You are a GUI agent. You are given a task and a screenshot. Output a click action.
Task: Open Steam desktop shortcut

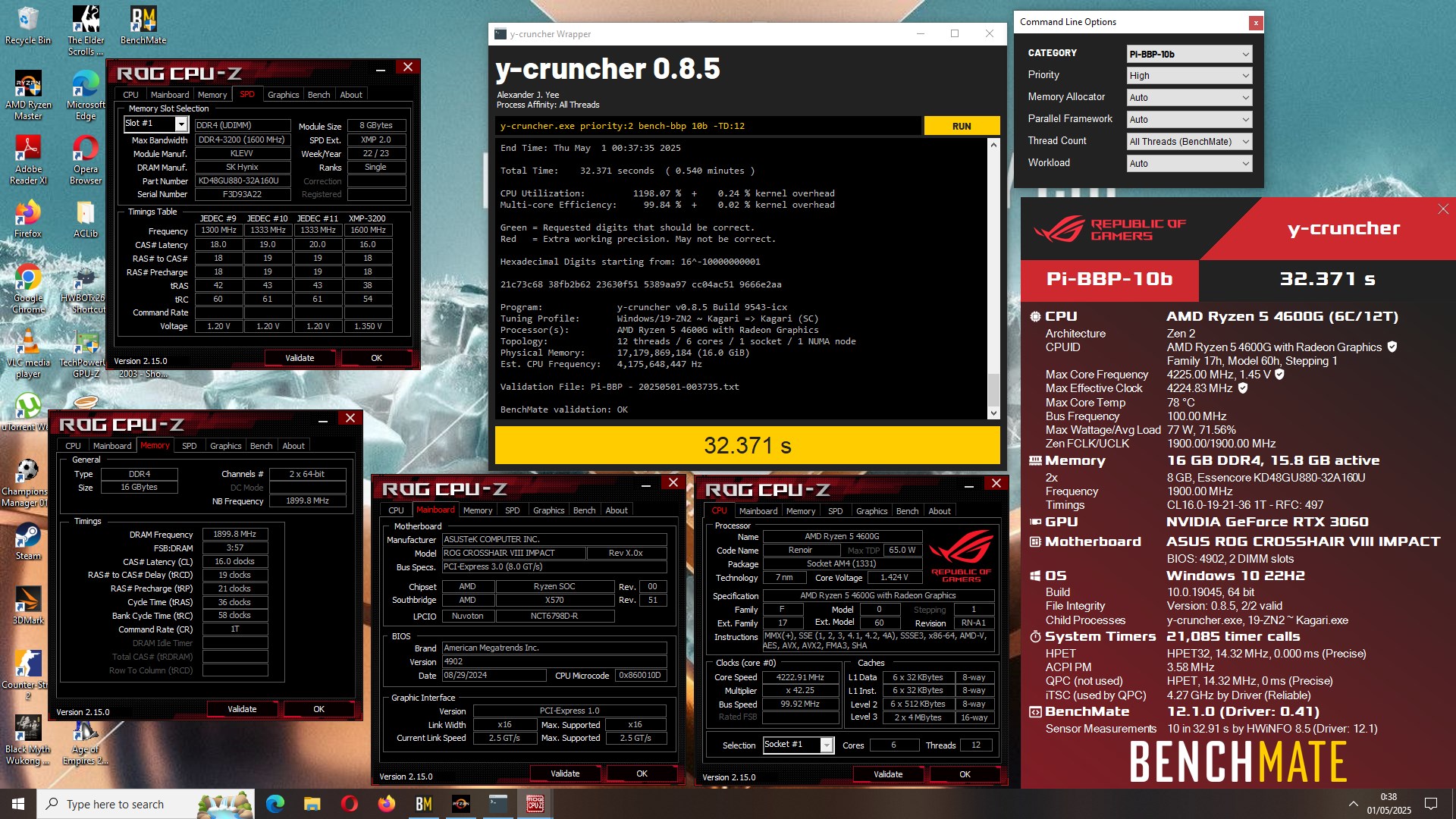click(28, 541)
